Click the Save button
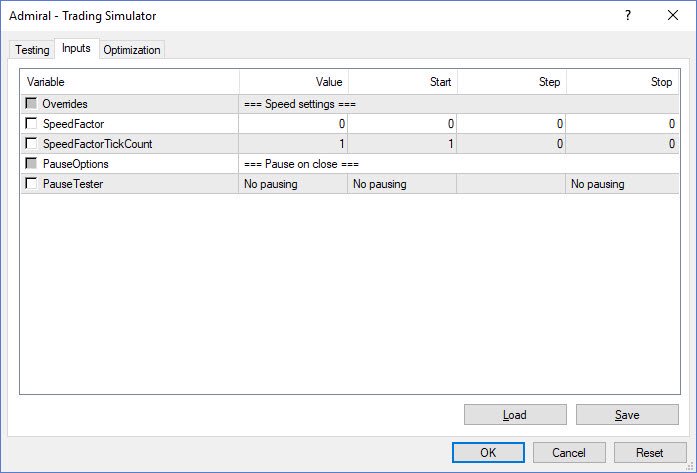697x473 pixels. 627,415
